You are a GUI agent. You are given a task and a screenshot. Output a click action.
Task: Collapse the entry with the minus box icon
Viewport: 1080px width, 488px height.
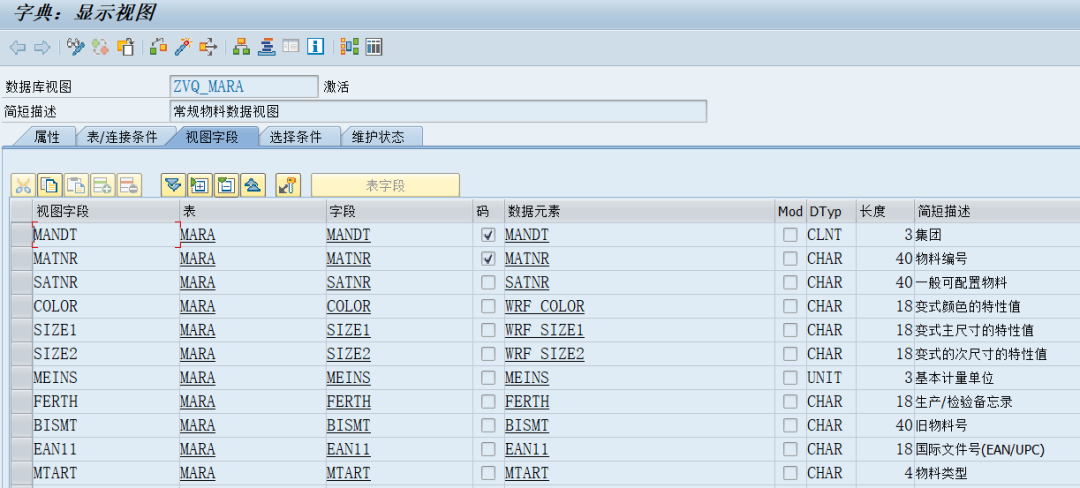point(226,184)
